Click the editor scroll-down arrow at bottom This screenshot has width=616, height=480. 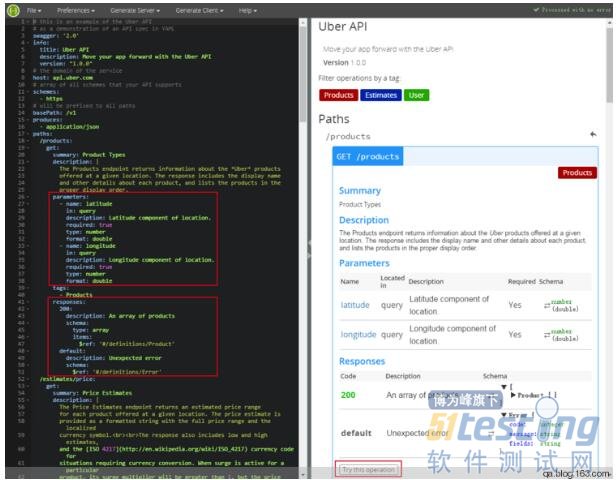[x=303, y=475]
